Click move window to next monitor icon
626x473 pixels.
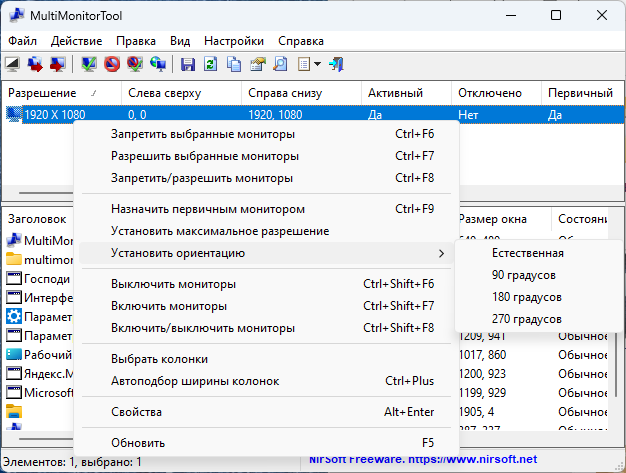[x=35, y=64]
